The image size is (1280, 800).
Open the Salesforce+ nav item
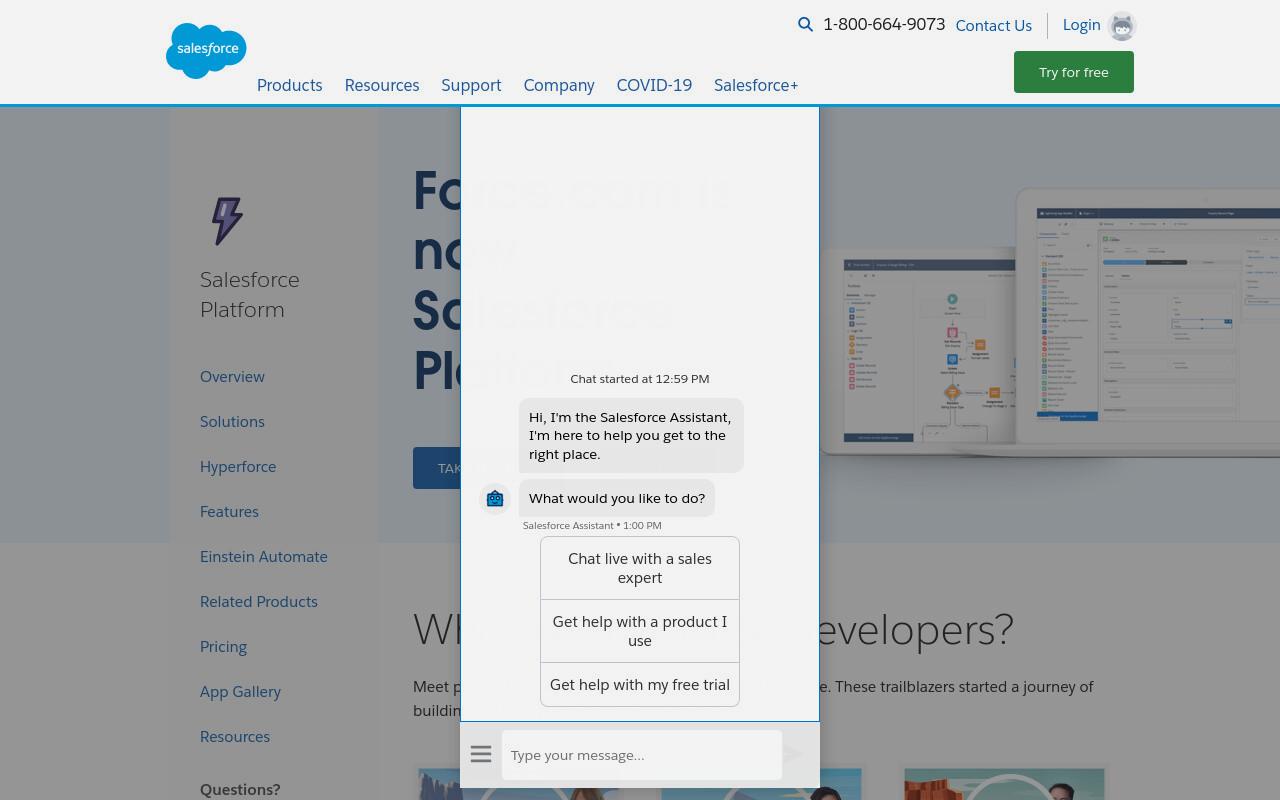(756, 85)
